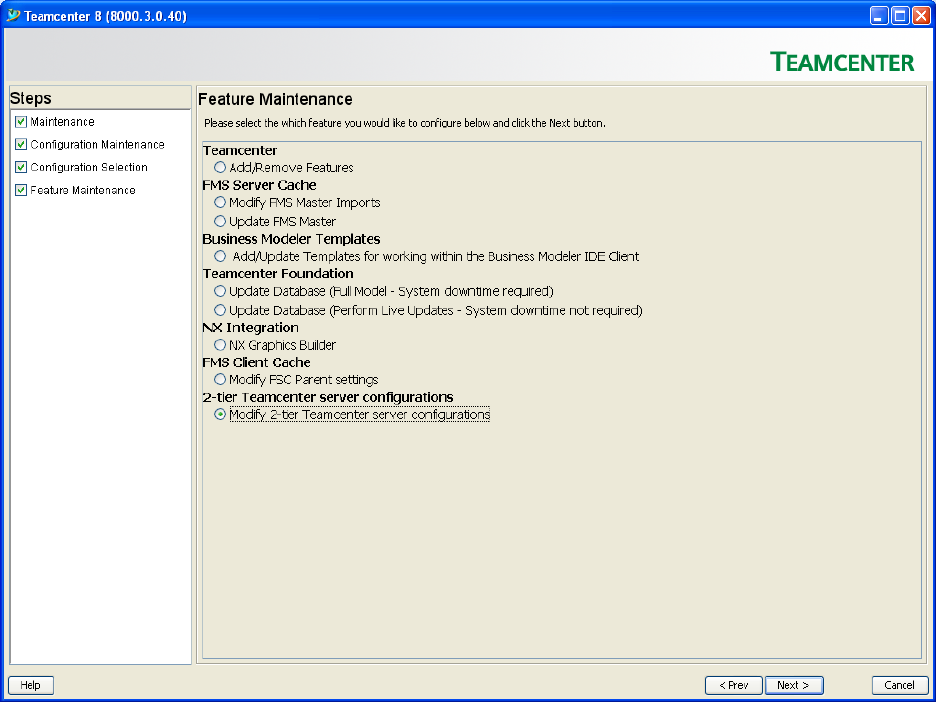Click the 'Please select the which feature' instruction text
The width and height of the screenshot is (936, 702).
[x=405, y=124]
